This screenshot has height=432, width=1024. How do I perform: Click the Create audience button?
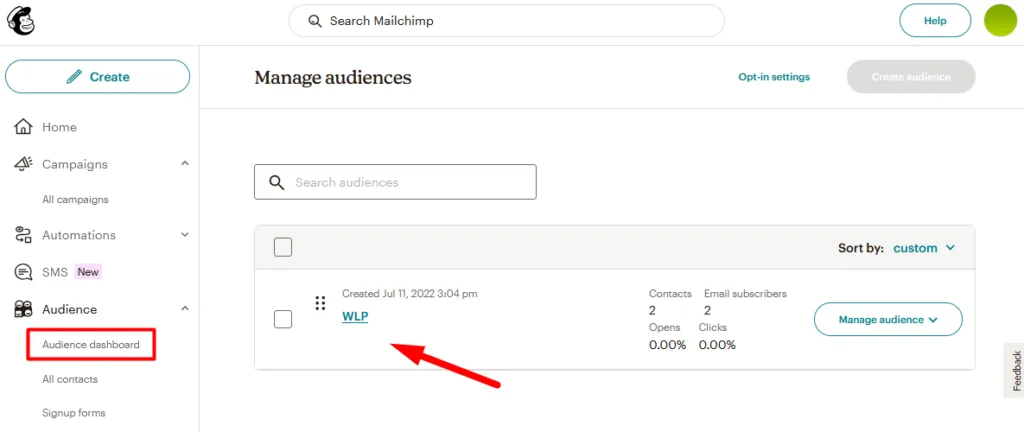point(910,77)
